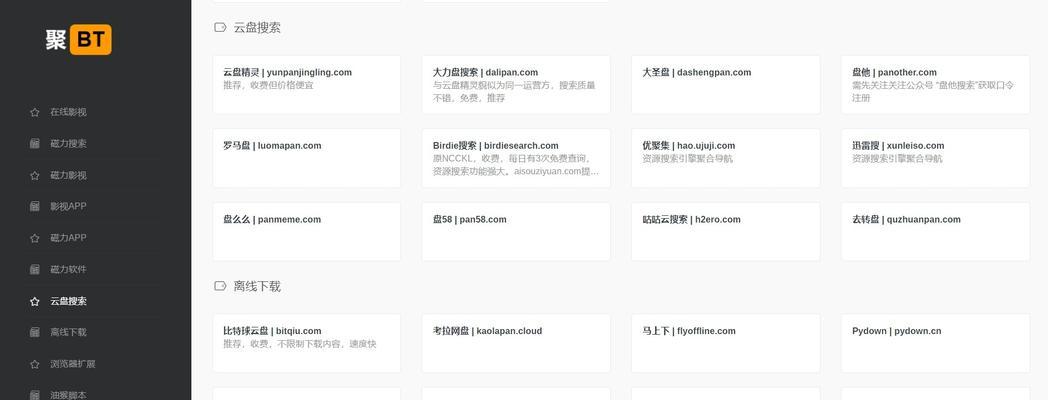Open 优聚集 hao.ujuji.com card

[x=726, y=158]
